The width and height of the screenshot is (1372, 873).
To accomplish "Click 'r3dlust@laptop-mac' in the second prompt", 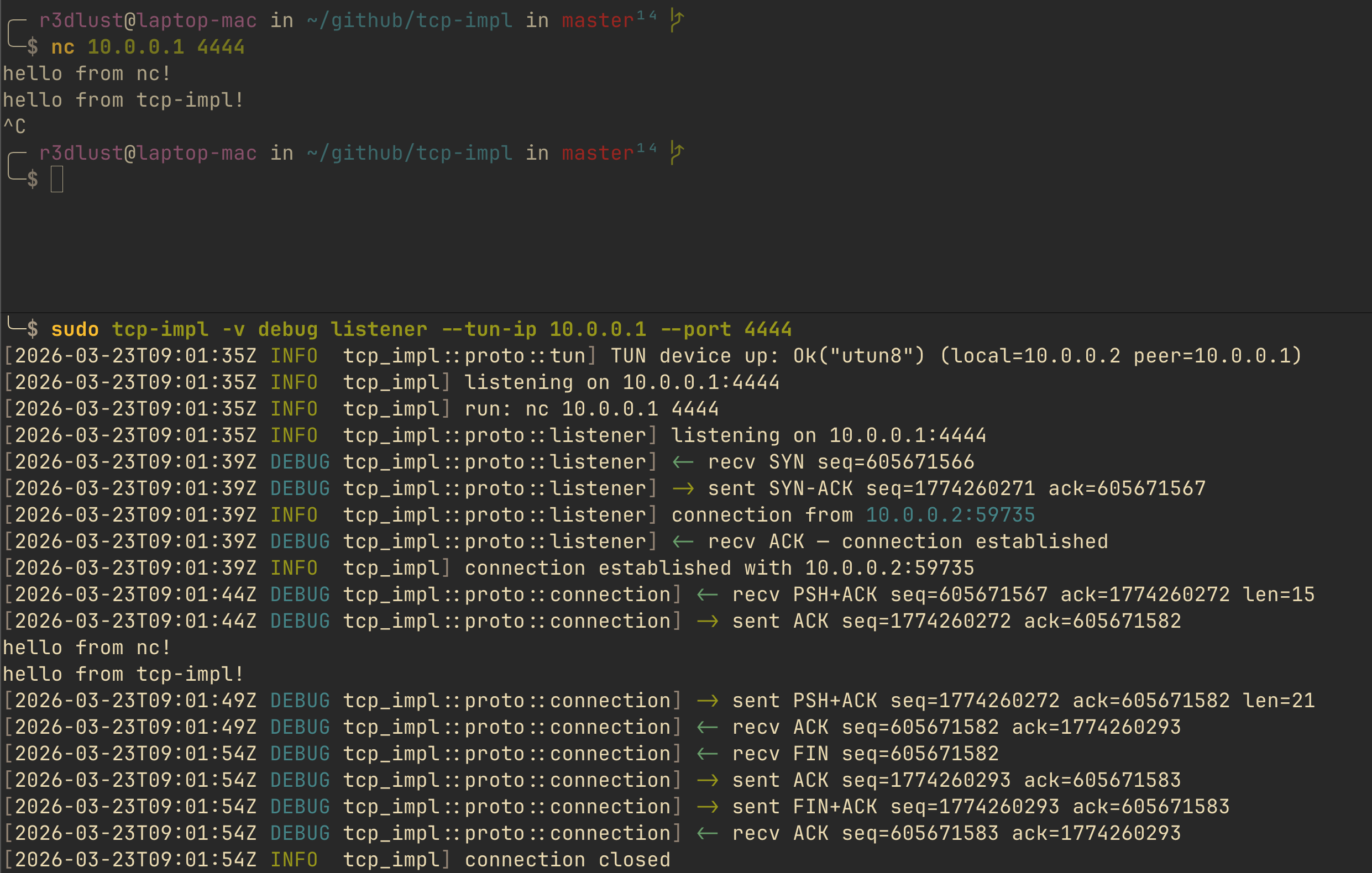I will [x=148, y=152].
